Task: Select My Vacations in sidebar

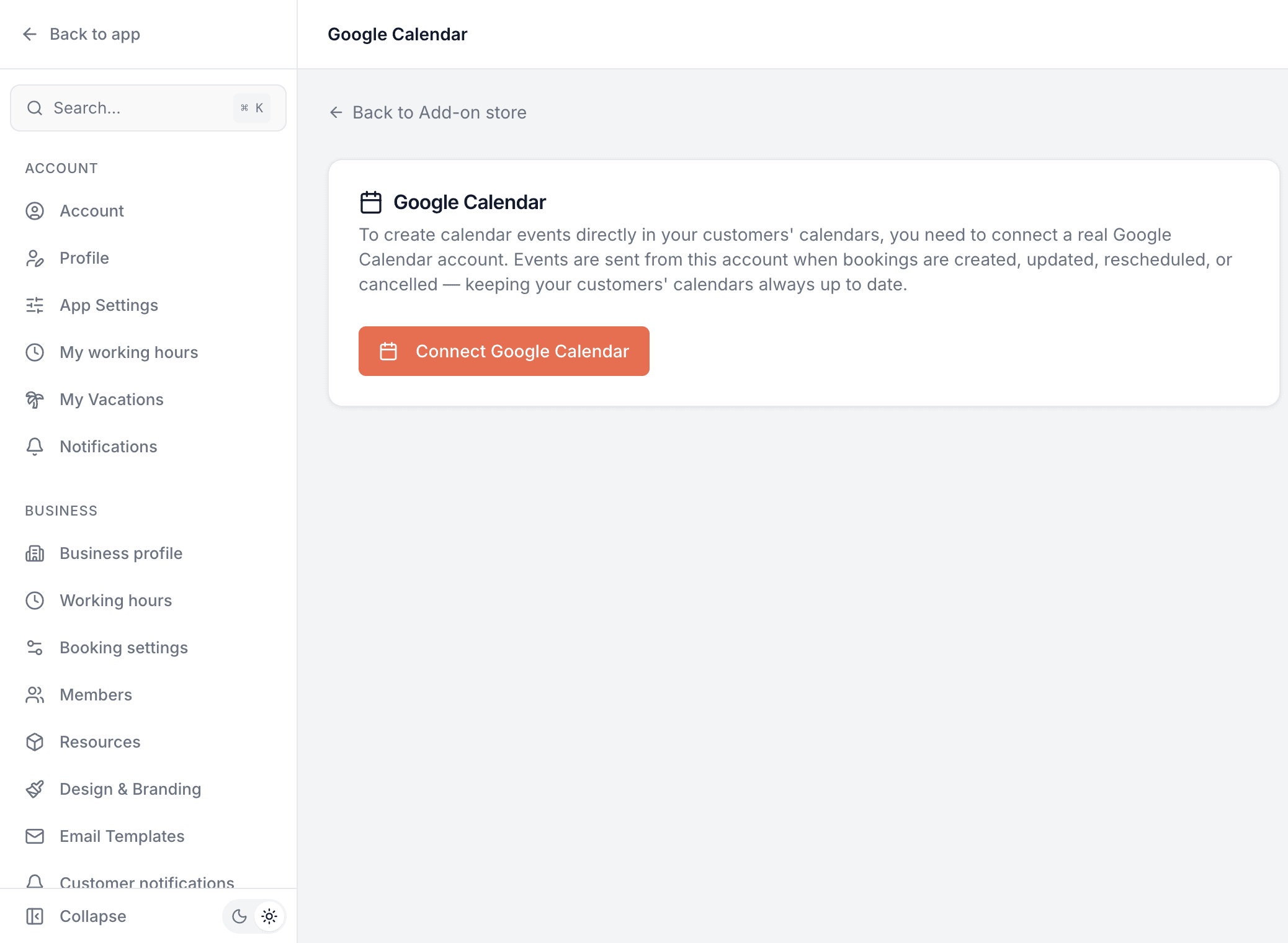Action: coord(148,400)
